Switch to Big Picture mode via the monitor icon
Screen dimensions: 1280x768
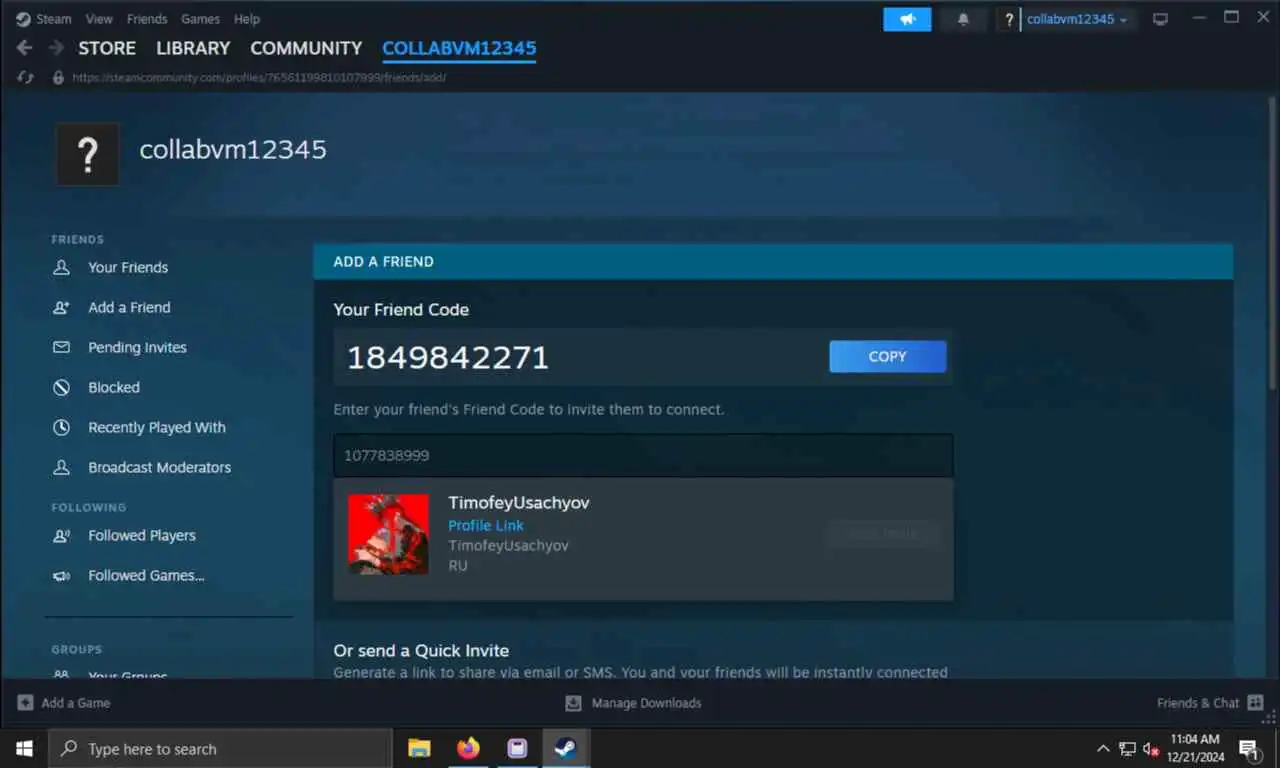point(1160,19)
